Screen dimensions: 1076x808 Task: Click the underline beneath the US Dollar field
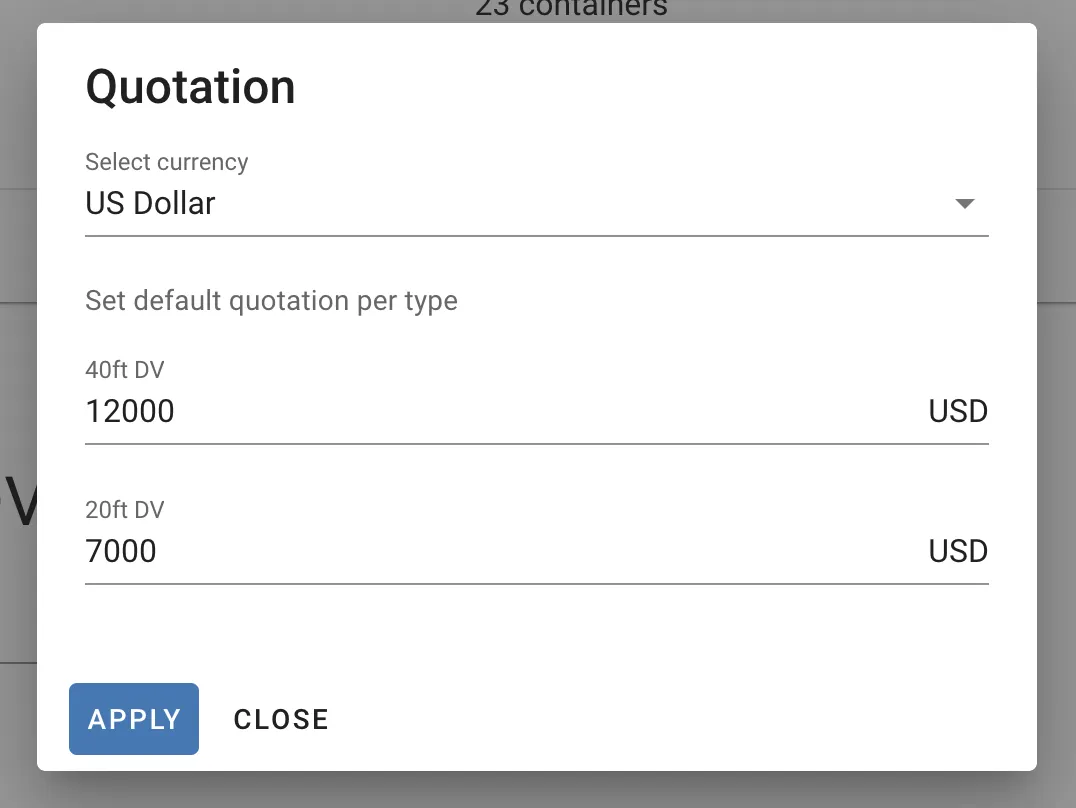pos(537,234)
